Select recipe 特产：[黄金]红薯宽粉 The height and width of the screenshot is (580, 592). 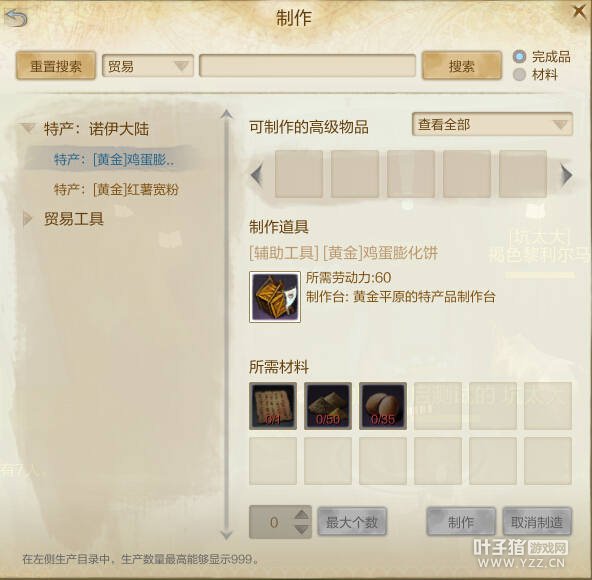116,189
